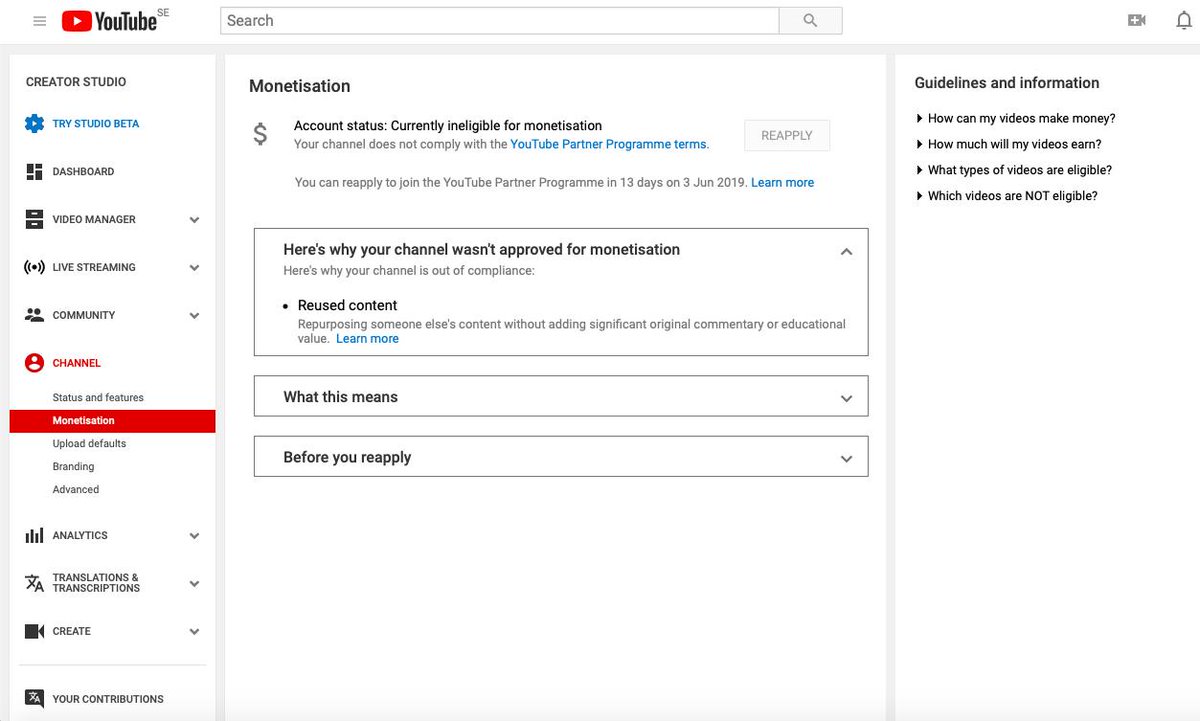
Task: Click the Account status ineligible text
Action: 448,126
